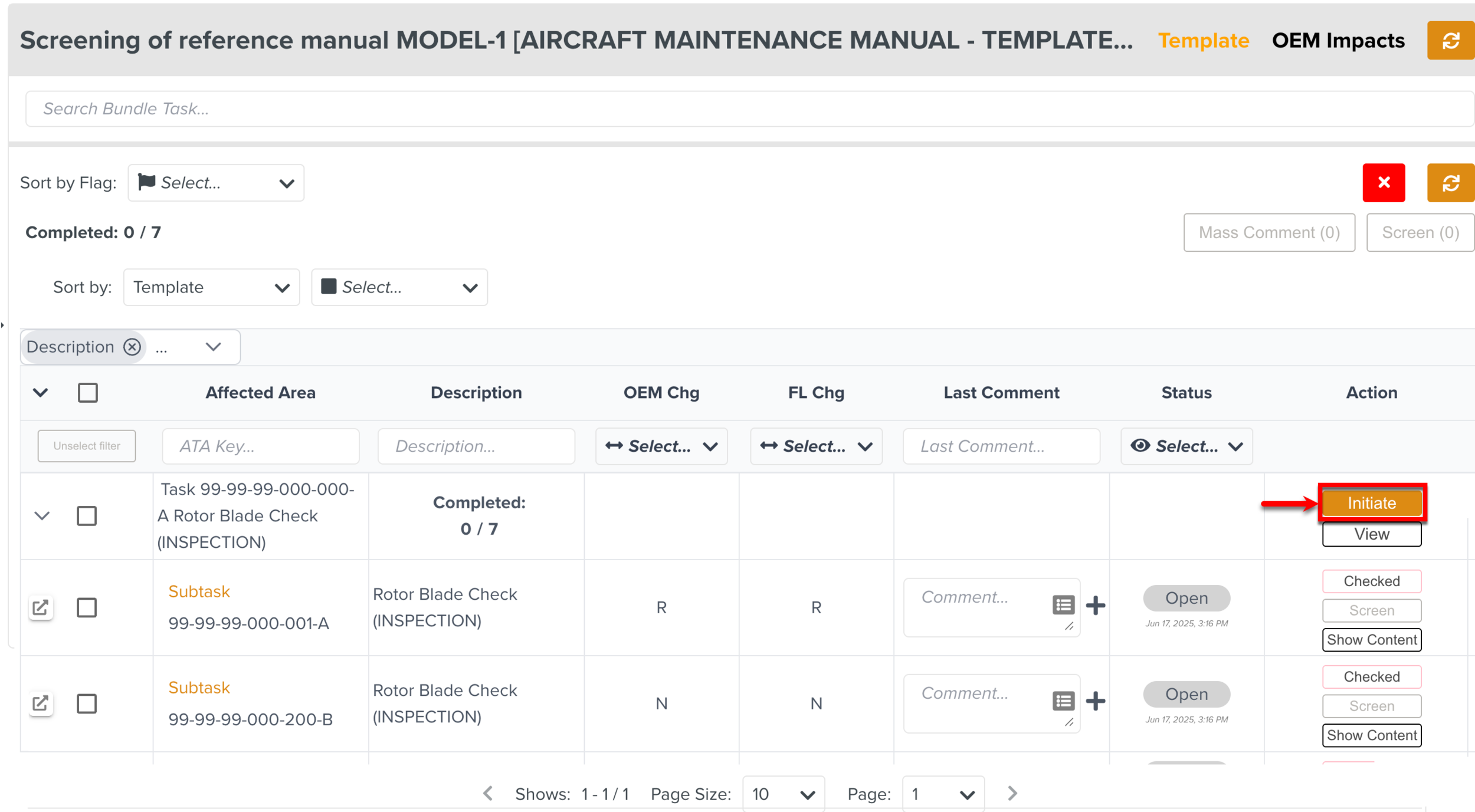Click the orange refresh icon in title bar
Screen dimensions: 1475x812
[1450, 40]
